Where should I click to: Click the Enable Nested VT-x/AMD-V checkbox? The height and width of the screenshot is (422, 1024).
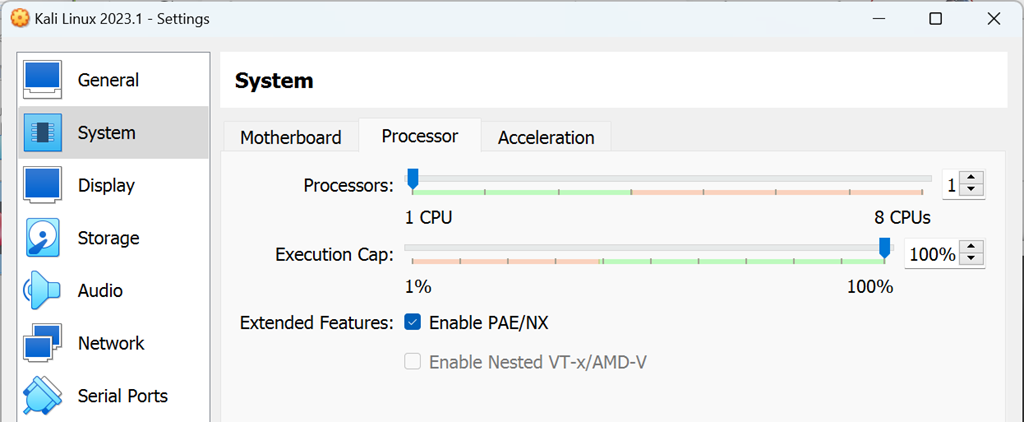pos(413,362)
